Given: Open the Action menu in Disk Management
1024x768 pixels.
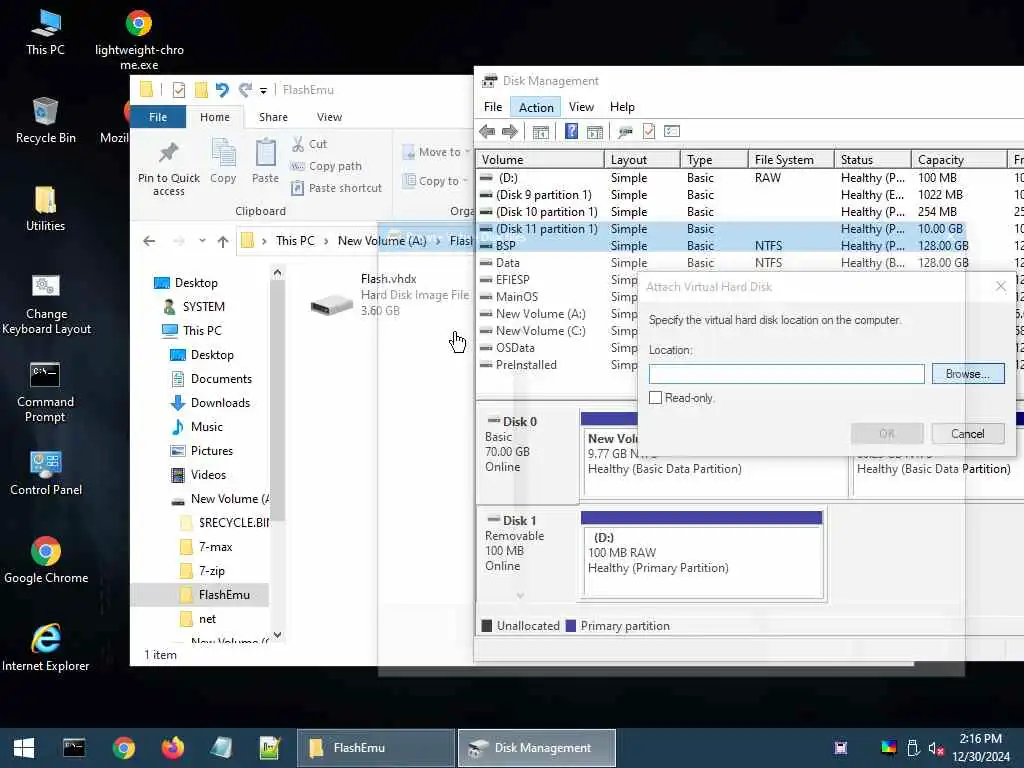Looking at the screenshot, I should pyautogui.click(x=536, y=107).
